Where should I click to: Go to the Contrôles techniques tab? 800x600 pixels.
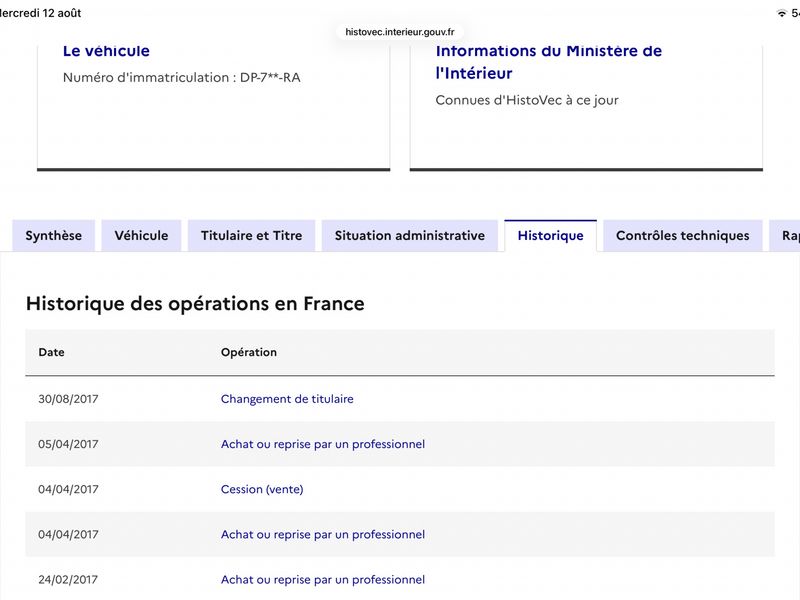point(683,236)
